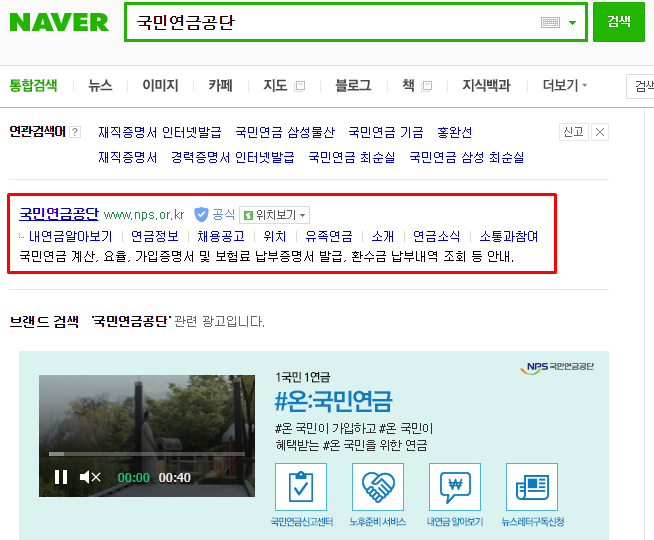
Task: Click the help question mark beside 연관검색어
Action: pyautogui.click(x=75, y=132)
